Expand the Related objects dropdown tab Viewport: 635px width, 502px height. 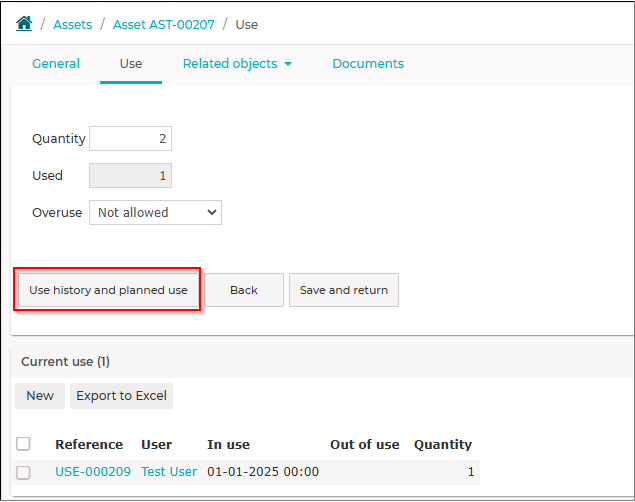[237, 64]
